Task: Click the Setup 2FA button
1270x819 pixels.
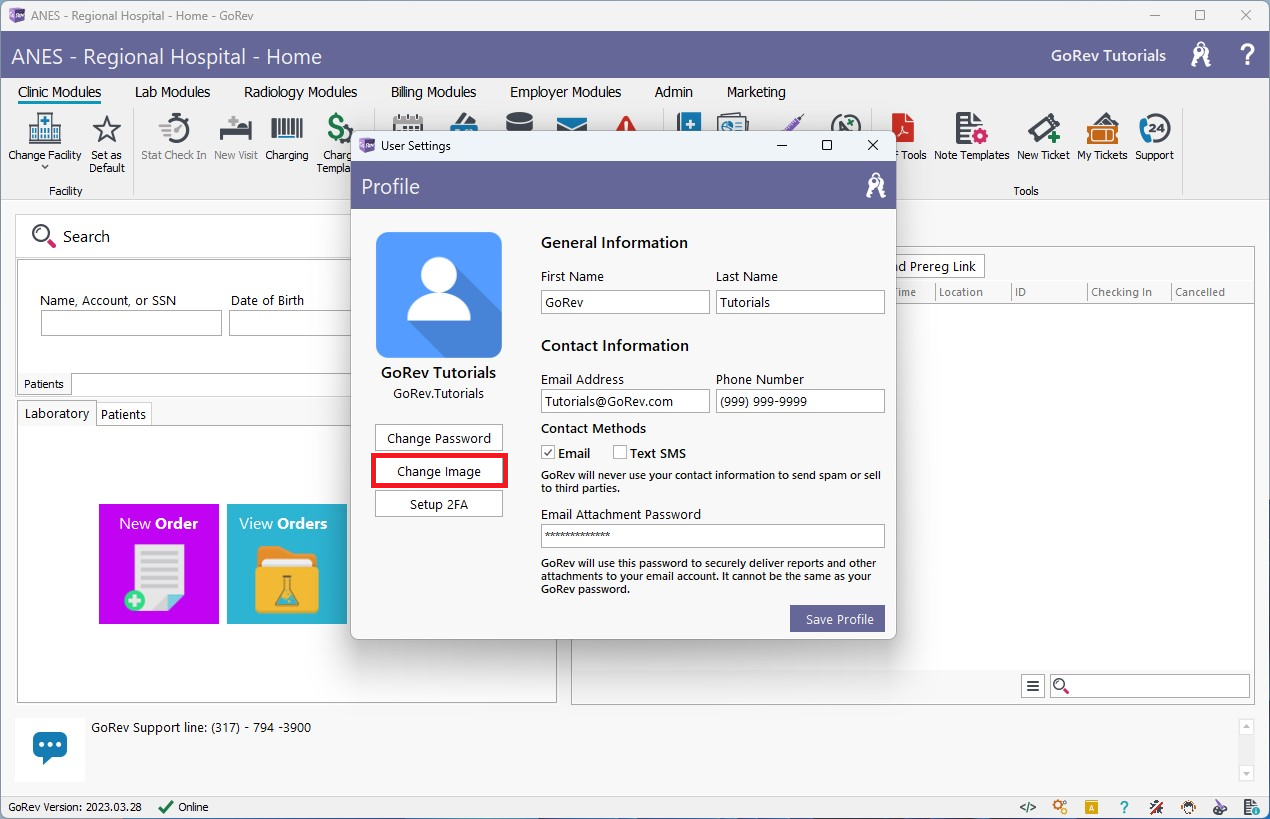Action: [439, 504]
